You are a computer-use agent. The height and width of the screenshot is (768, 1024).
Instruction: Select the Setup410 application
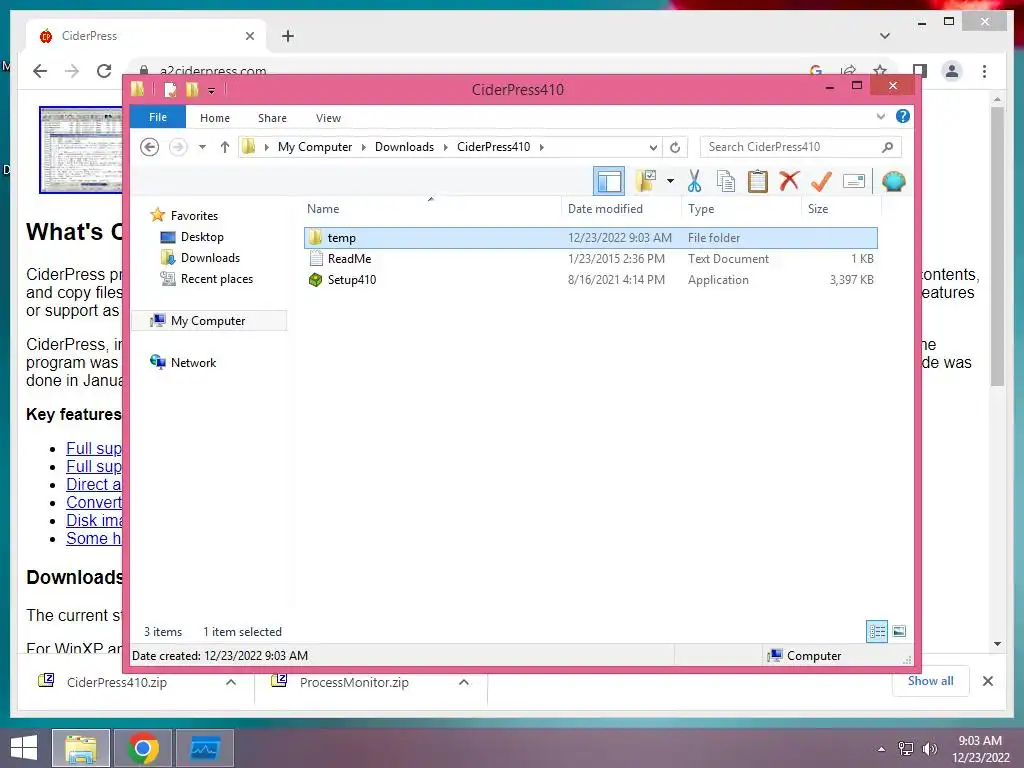click(590, 280)
